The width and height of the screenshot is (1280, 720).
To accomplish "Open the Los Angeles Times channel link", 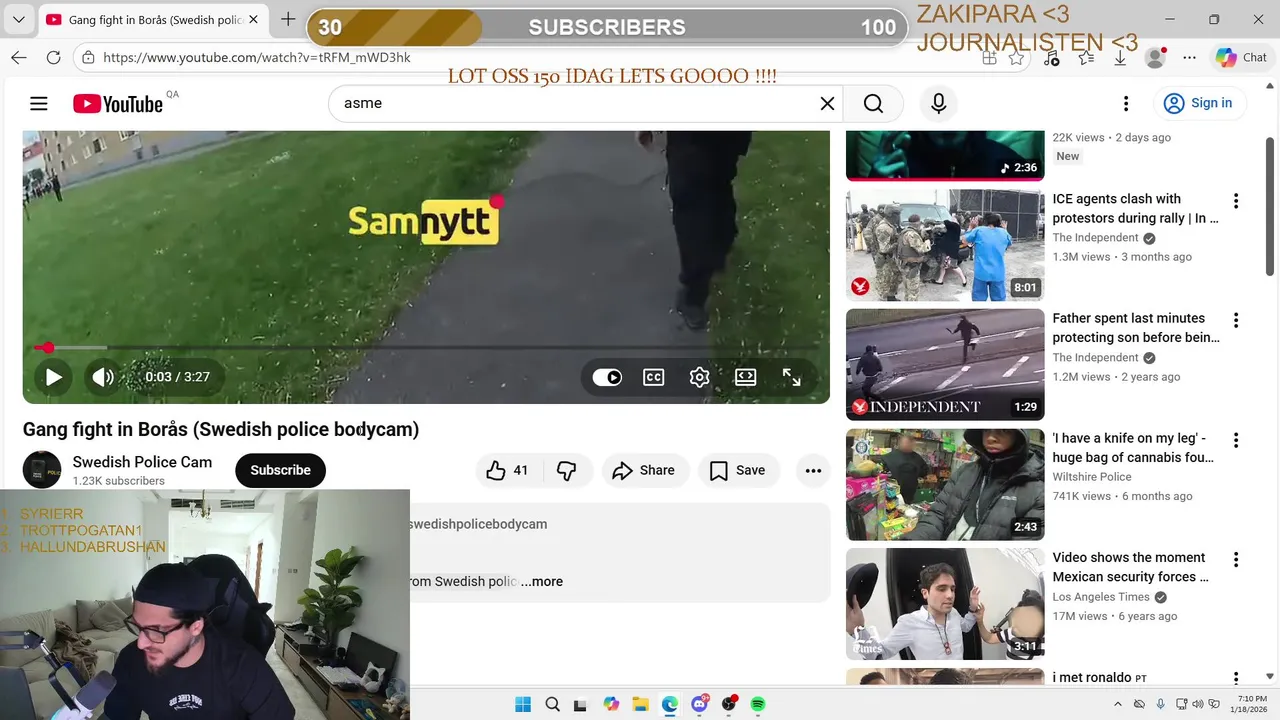I will click(1101, 597).
